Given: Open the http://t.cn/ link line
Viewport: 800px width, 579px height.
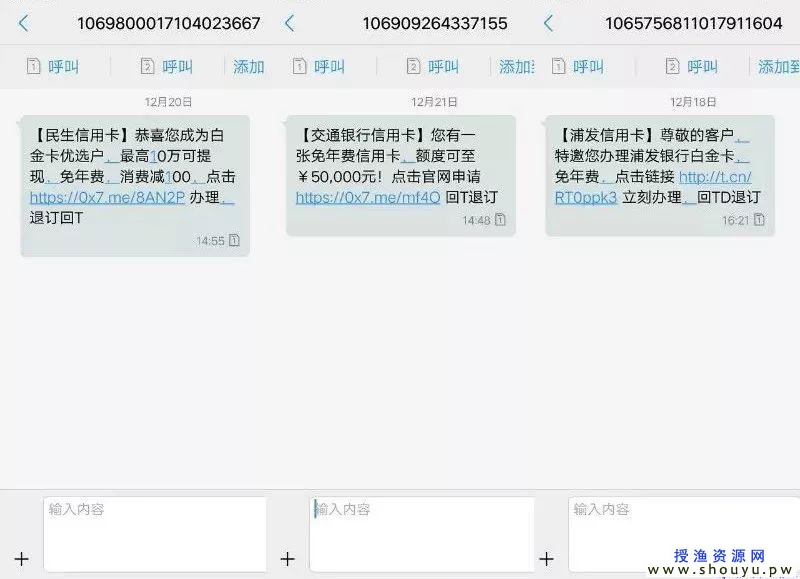Looking at the screenshot, I should (715, 177).
